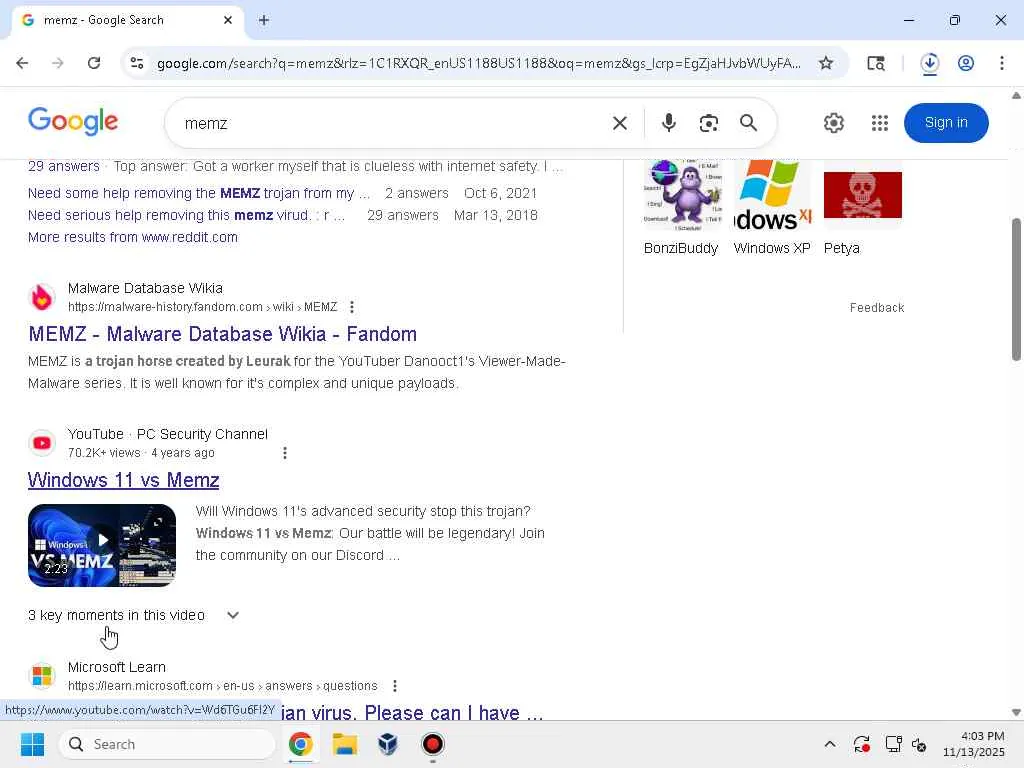Open VirtualBox from the taskbar
This screenshot has height=768, width=1024.
pos(389,744)
